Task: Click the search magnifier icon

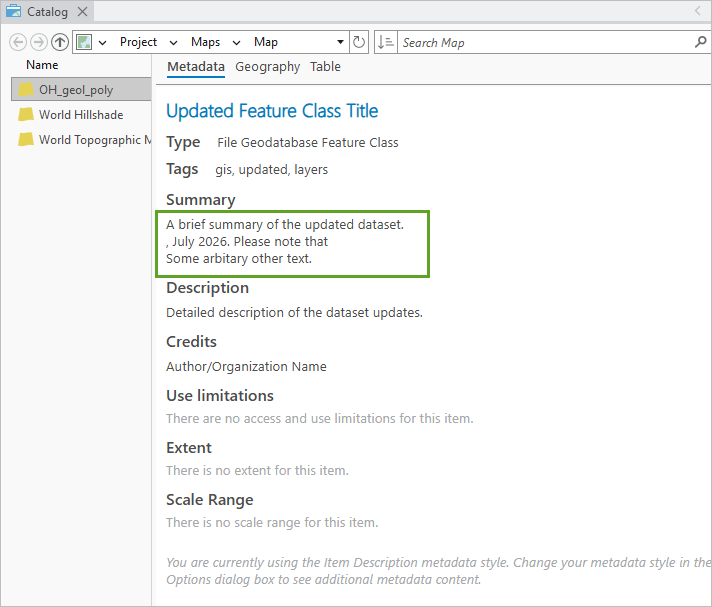Action: pos(701,42)
